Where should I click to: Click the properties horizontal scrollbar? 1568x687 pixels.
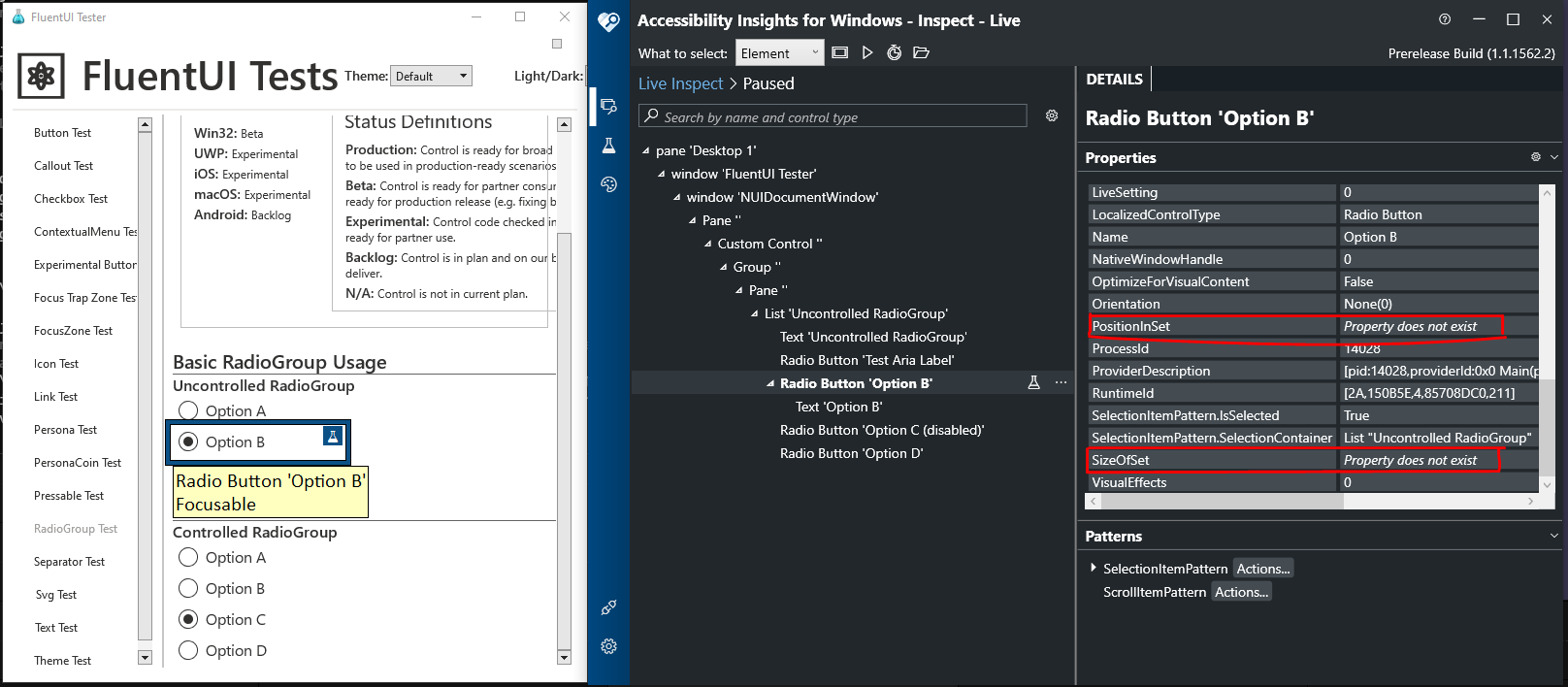(1312, 501)
